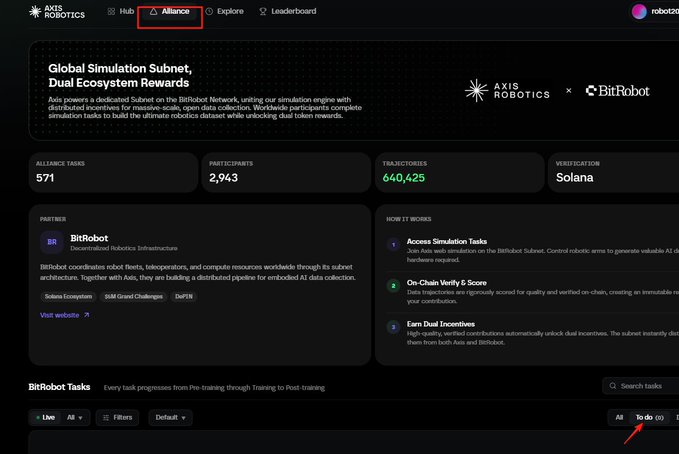Click the On-Chain Verify & Score heading
The image size is (679, 454).
(446, 282)
